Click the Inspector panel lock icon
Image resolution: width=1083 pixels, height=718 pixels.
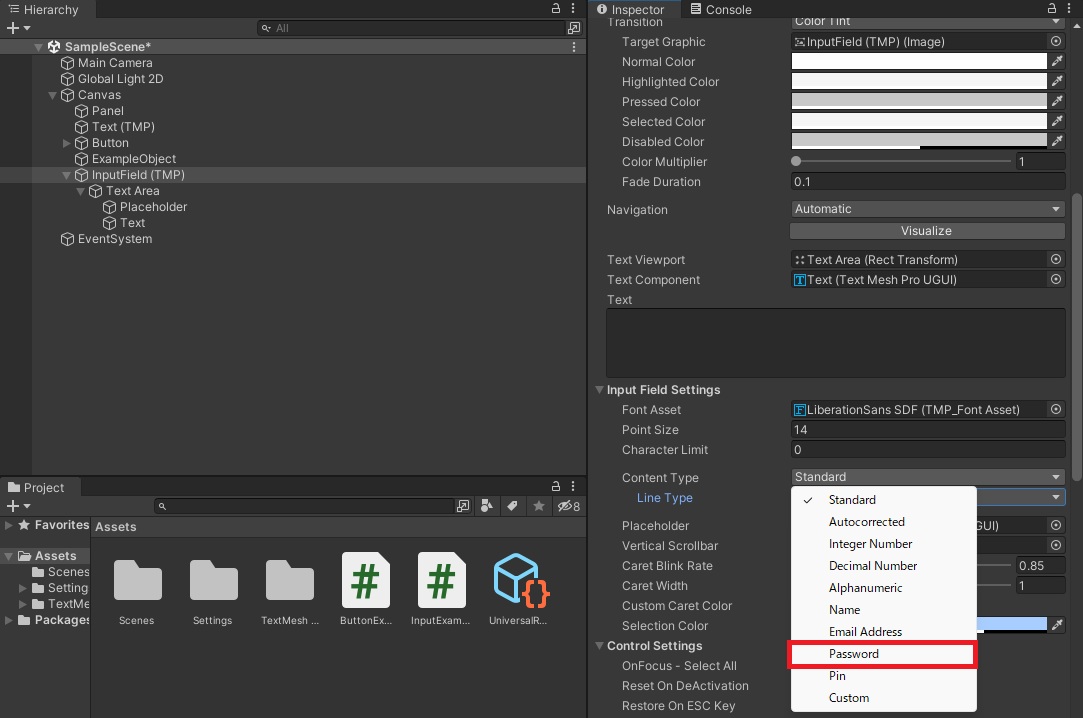[1051, 9]
